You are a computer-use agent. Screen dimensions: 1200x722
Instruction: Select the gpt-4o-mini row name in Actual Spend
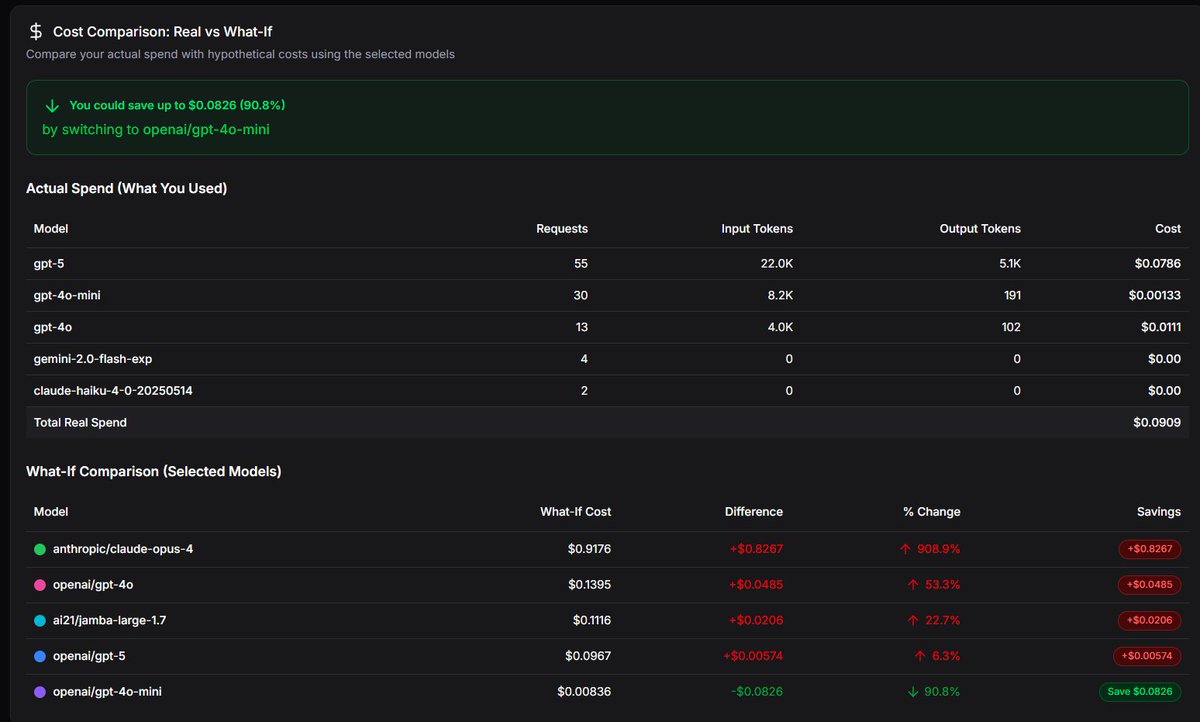(67, 296)
